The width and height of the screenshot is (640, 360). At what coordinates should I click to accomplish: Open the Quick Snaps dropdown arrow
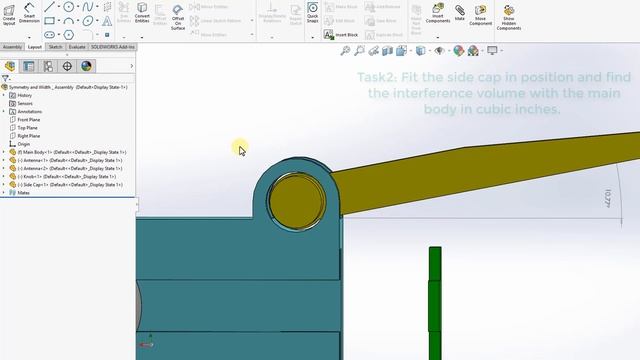pos(313,38)
